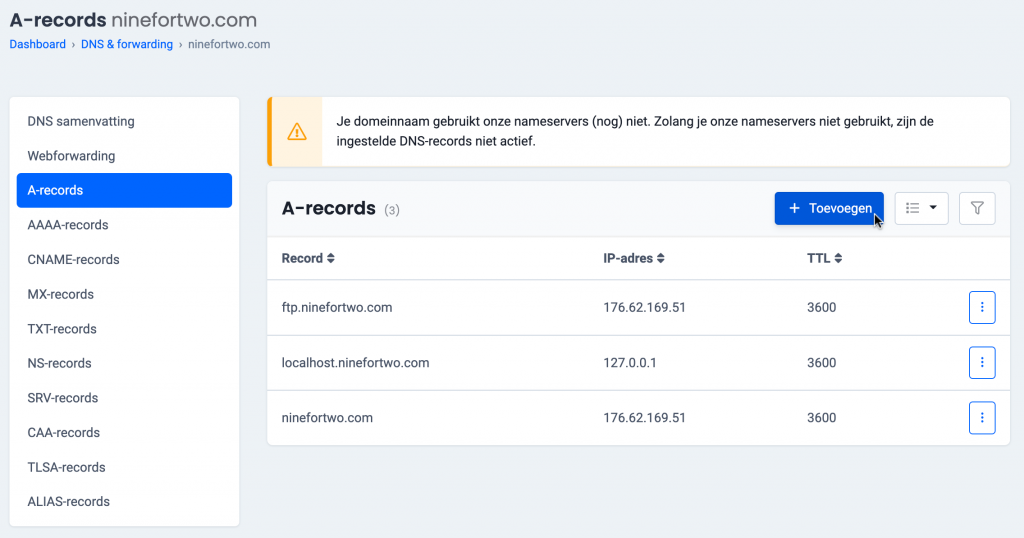1024x538 pixels.
Task: Switch to AAAA-records section
Action: pos(68,225)
